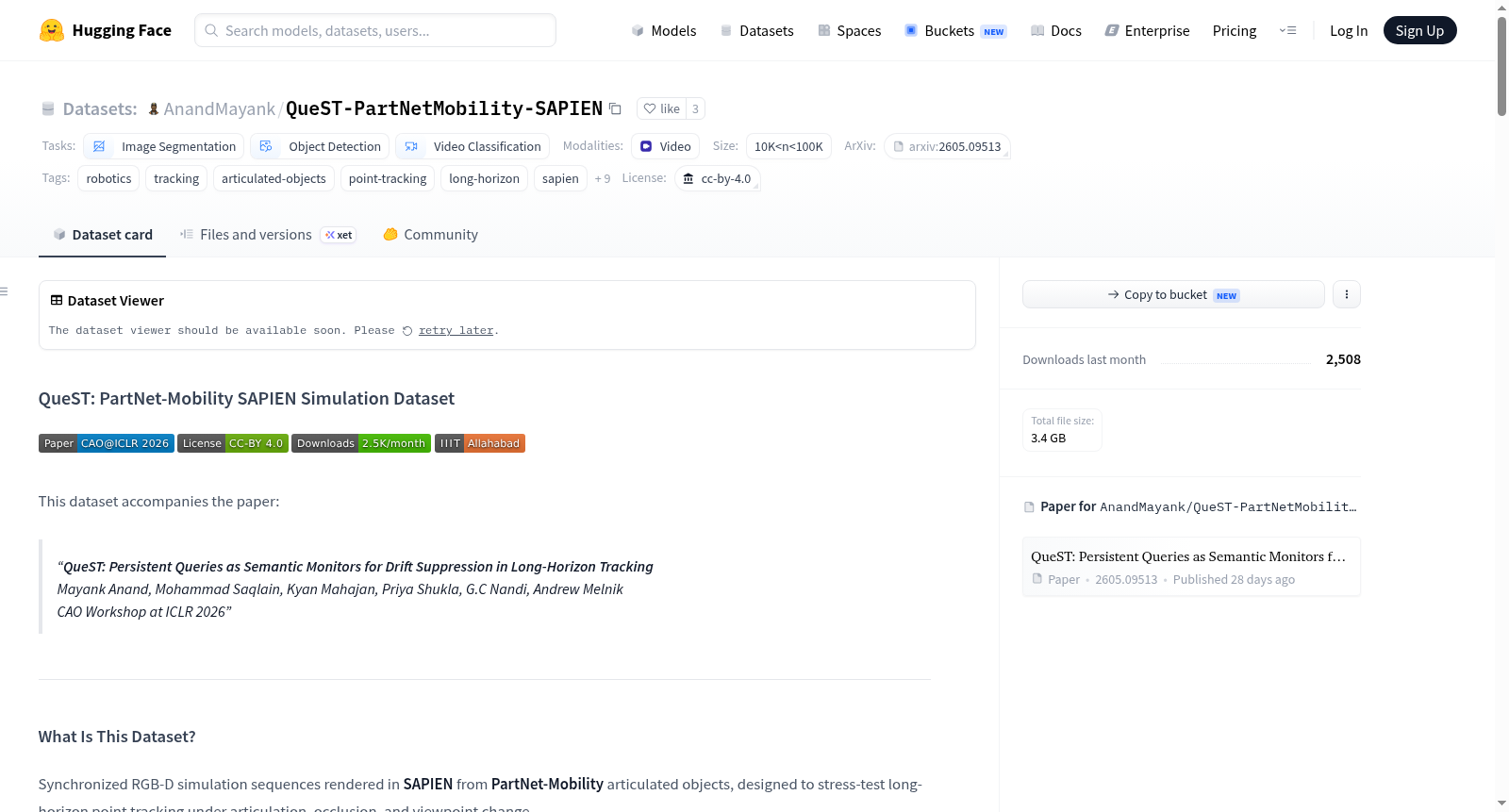The height and width of the screenshot is (812, 1509).
Task: Focus the search models, datasets, users field
Action: (375, 30)
